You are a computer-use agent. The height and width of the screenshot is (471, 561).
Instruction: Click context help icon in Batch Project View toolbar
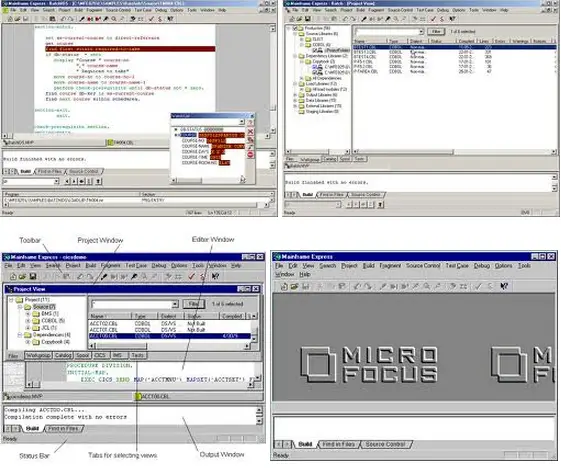pos(452,19)
